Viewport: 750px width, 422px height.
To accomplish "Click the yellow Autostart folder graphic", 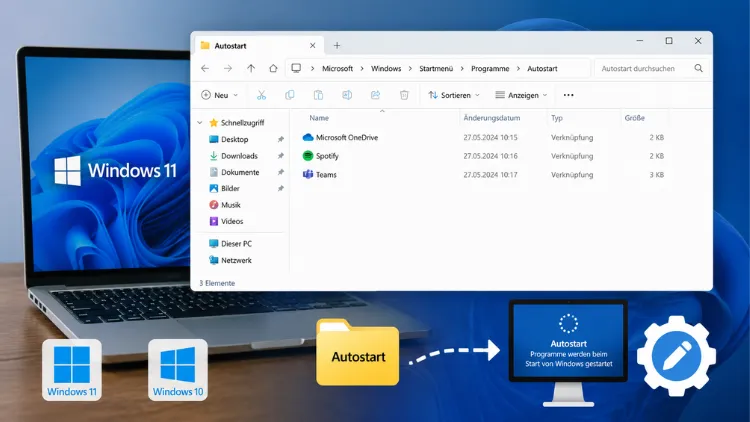I will (357, 352).
